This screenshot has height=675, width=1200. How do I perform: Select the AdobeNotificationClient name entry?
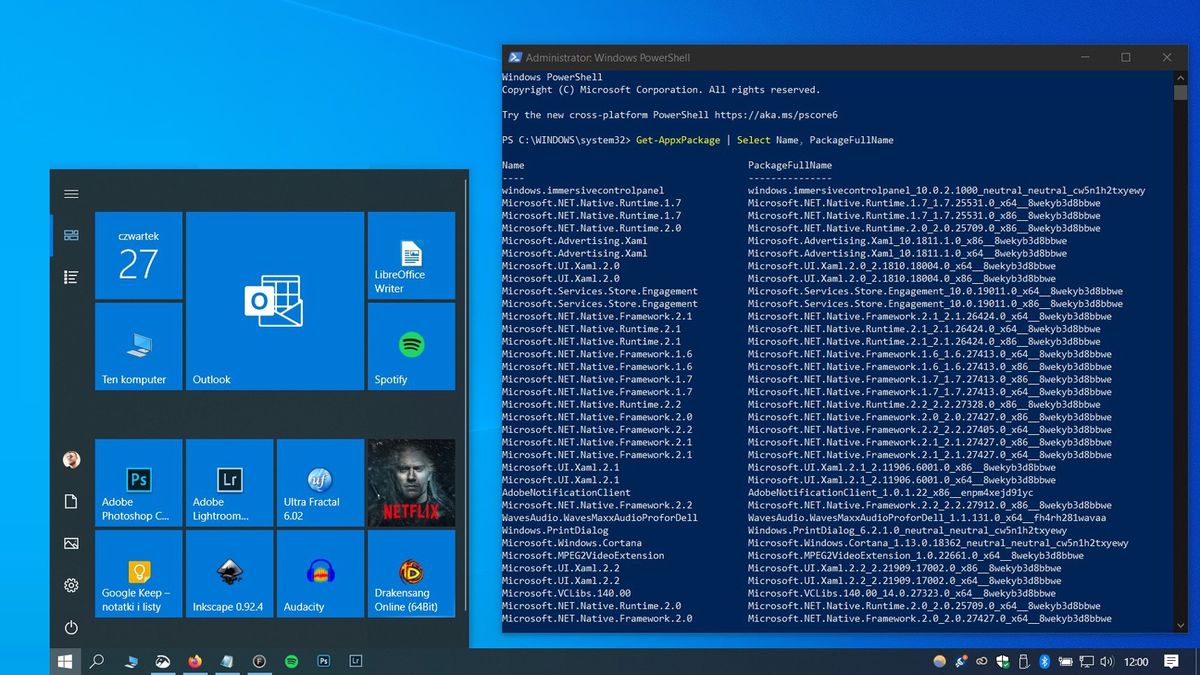coord(566,492)
